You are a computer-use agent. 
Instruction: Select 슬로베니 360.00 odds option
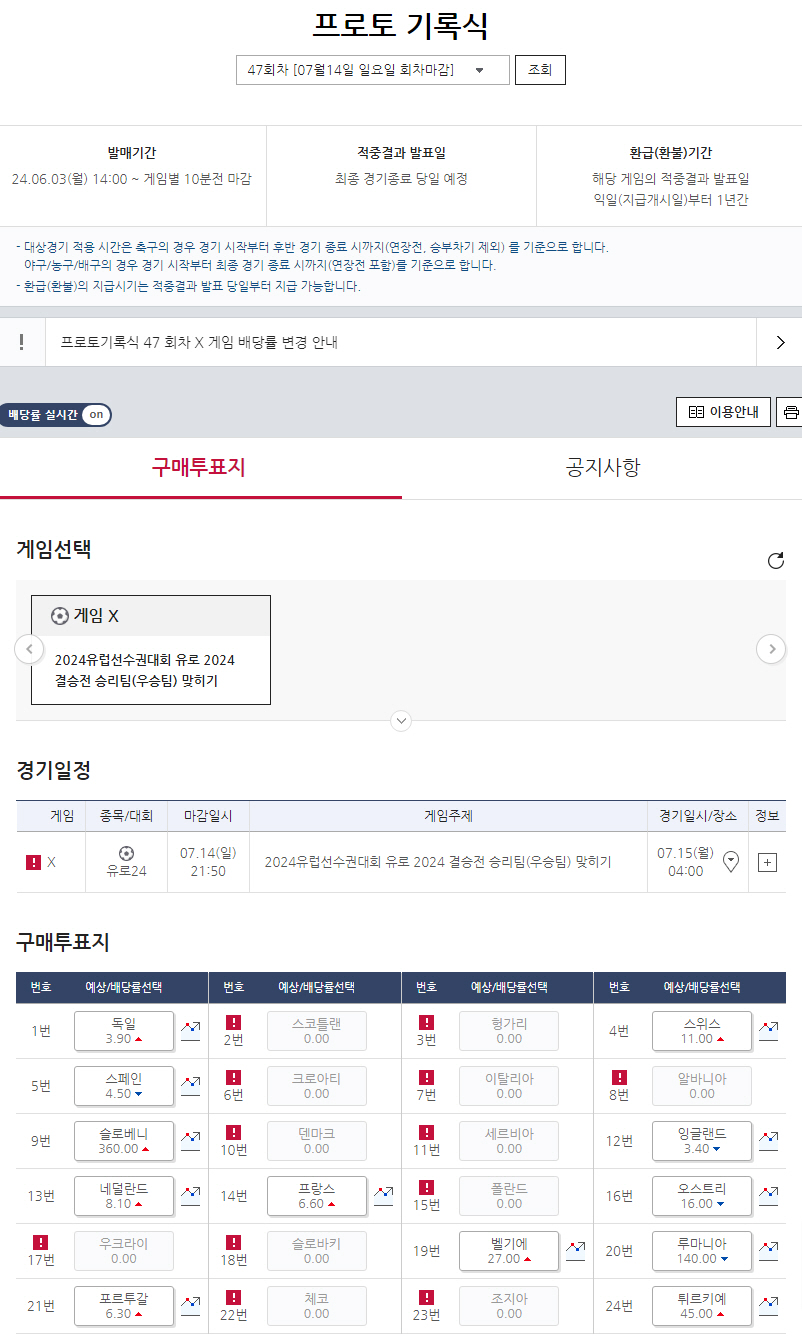point(124,1140)
